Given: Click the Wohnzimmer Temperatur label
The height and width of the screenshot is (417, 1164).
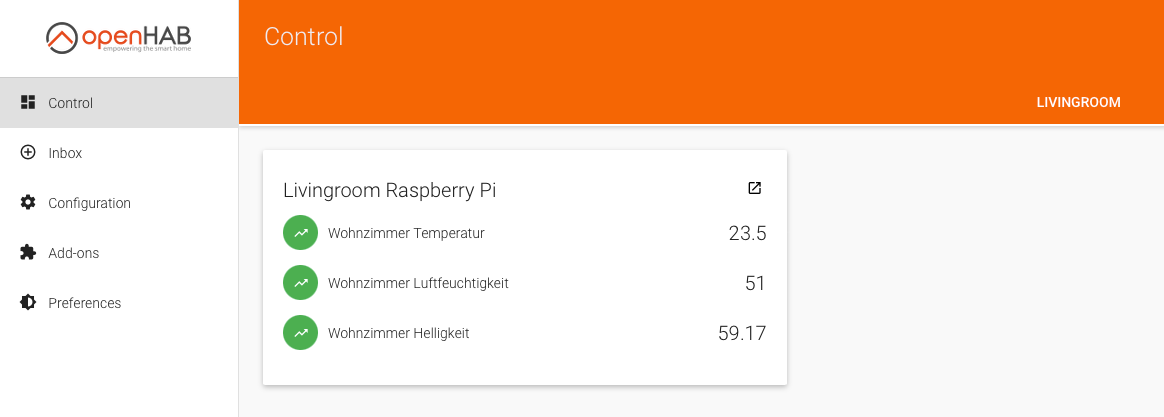Looking at the screenshot, I should (406, 233).
